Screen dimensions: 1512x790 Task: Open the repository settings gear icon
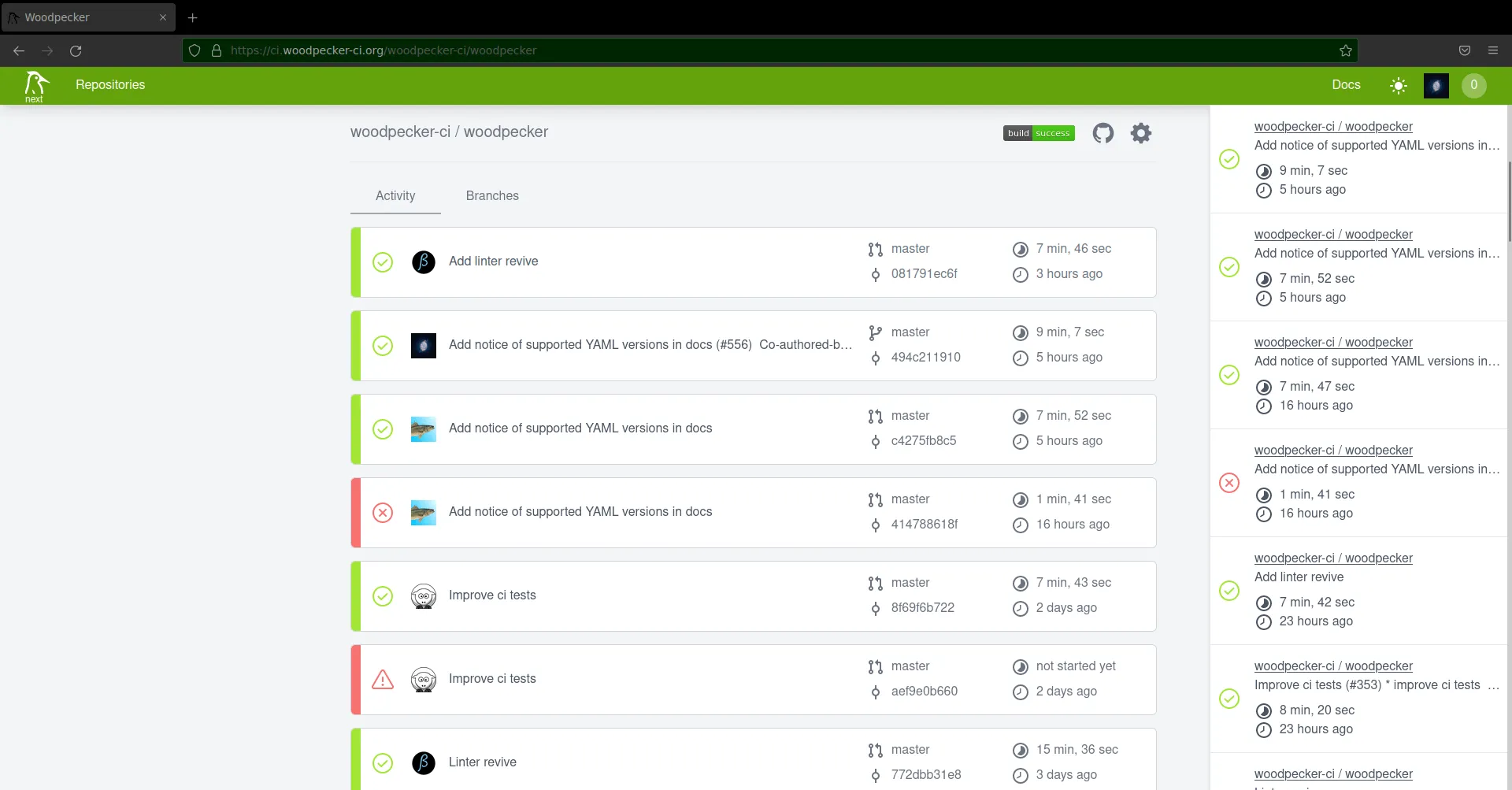(x=1140, y=132)
